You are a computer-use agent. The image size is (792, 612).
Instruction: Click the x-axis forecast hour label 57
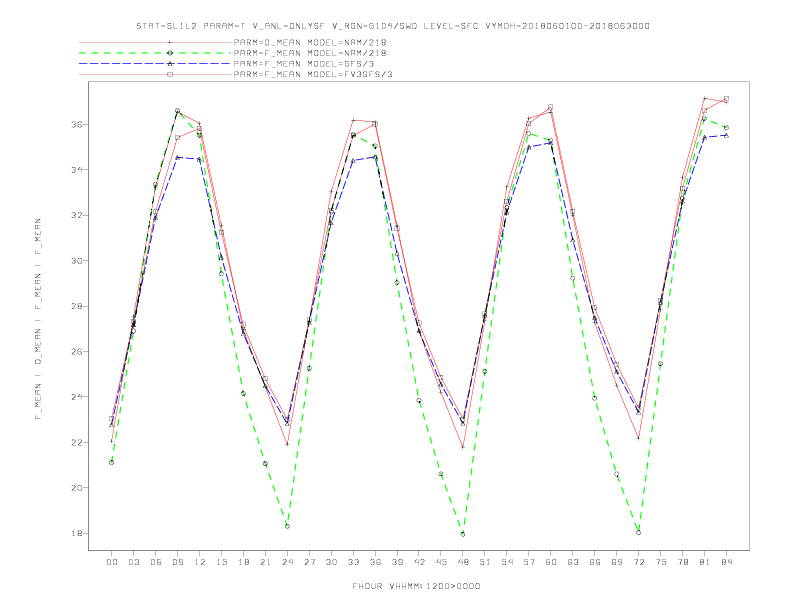coord(529,562)
